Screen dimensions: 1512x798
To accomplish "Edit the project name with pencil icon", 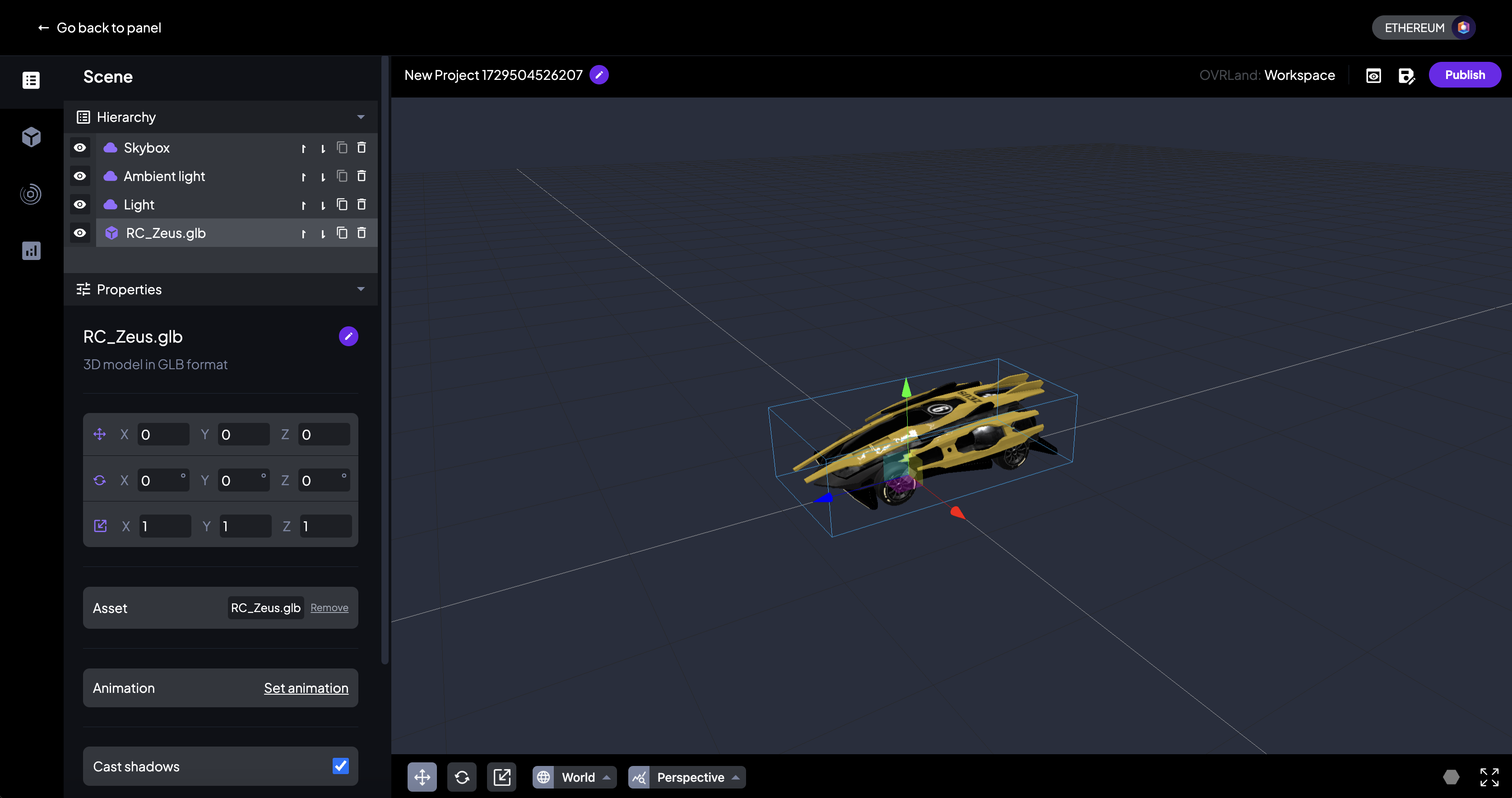I will (x=598, y=75).
